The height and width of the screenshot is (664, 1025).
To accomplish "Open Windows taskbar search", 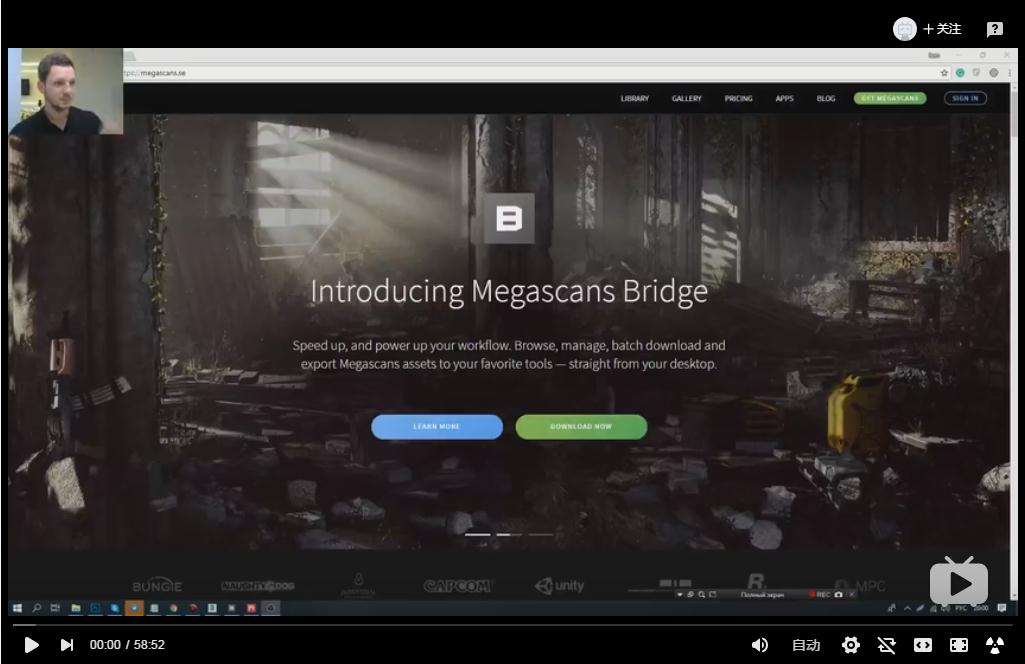I will tap(37, 608).
